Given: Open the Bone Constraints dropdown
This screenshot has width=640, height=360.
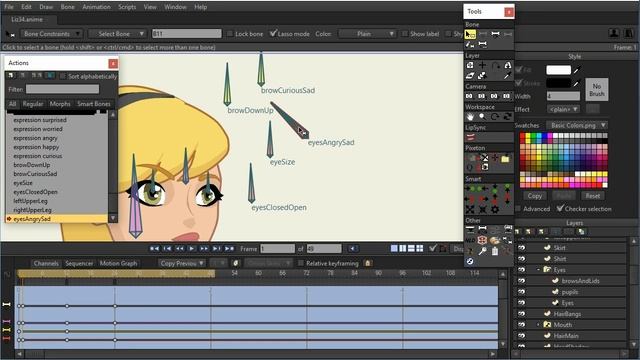Looking at the screenshot, I should (x=51, y=34).
